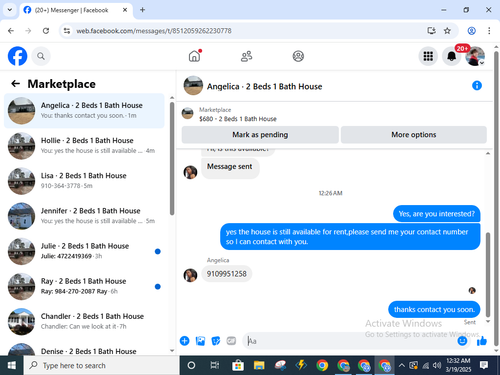Open the unread Ray conversation
The width and height of the screenshot is (500, 375).
point(84,286)
